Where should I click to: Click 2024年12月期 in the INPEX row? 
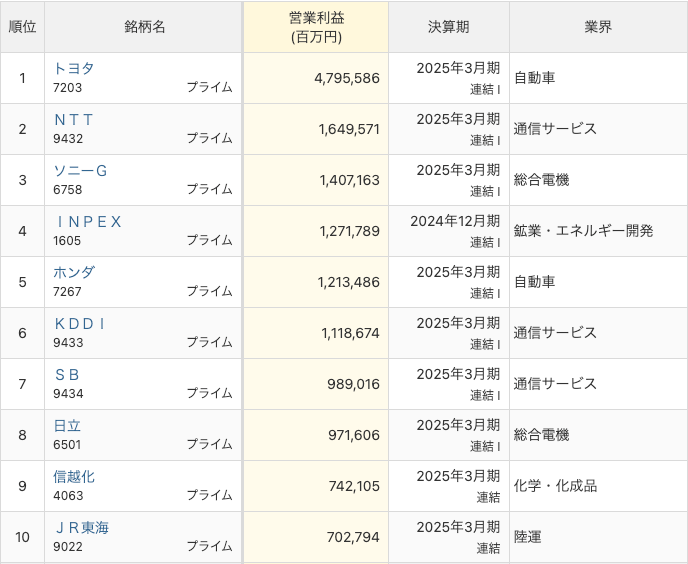coord(455,221)
